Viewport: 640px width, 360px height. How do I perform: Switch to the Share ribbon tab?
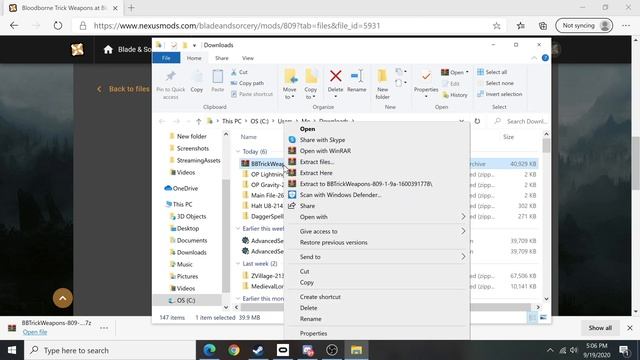click(222, 58)
